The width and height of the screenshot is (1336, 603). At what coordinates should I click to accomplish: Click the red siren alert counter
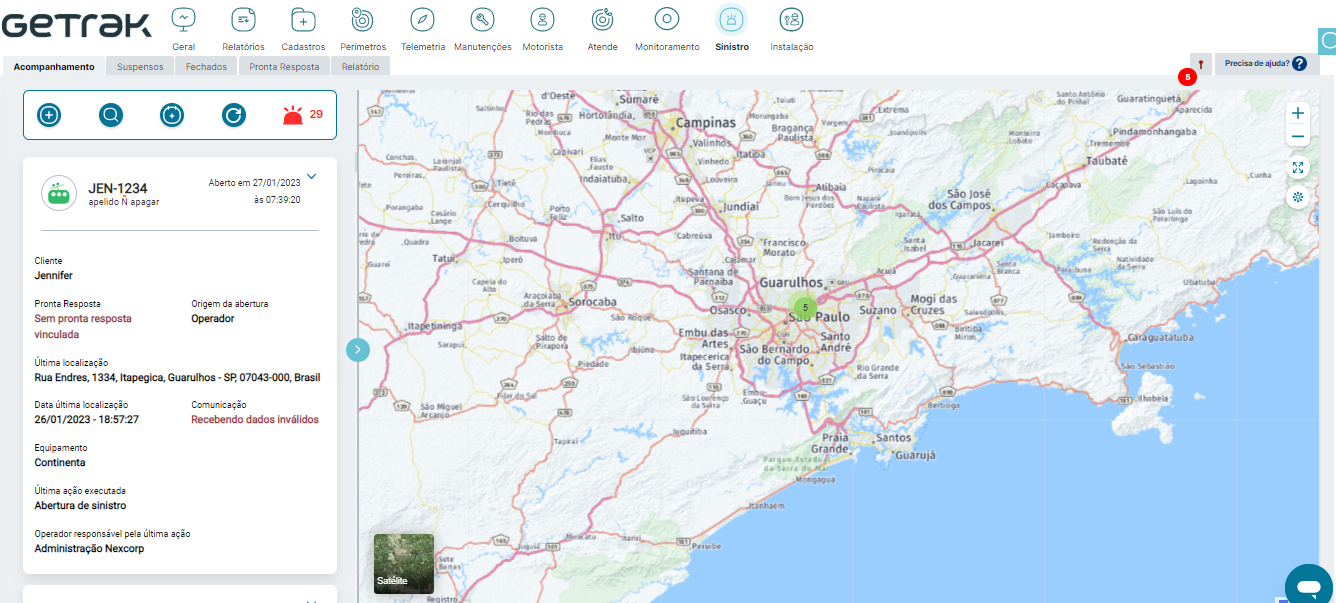click(303, 115)
